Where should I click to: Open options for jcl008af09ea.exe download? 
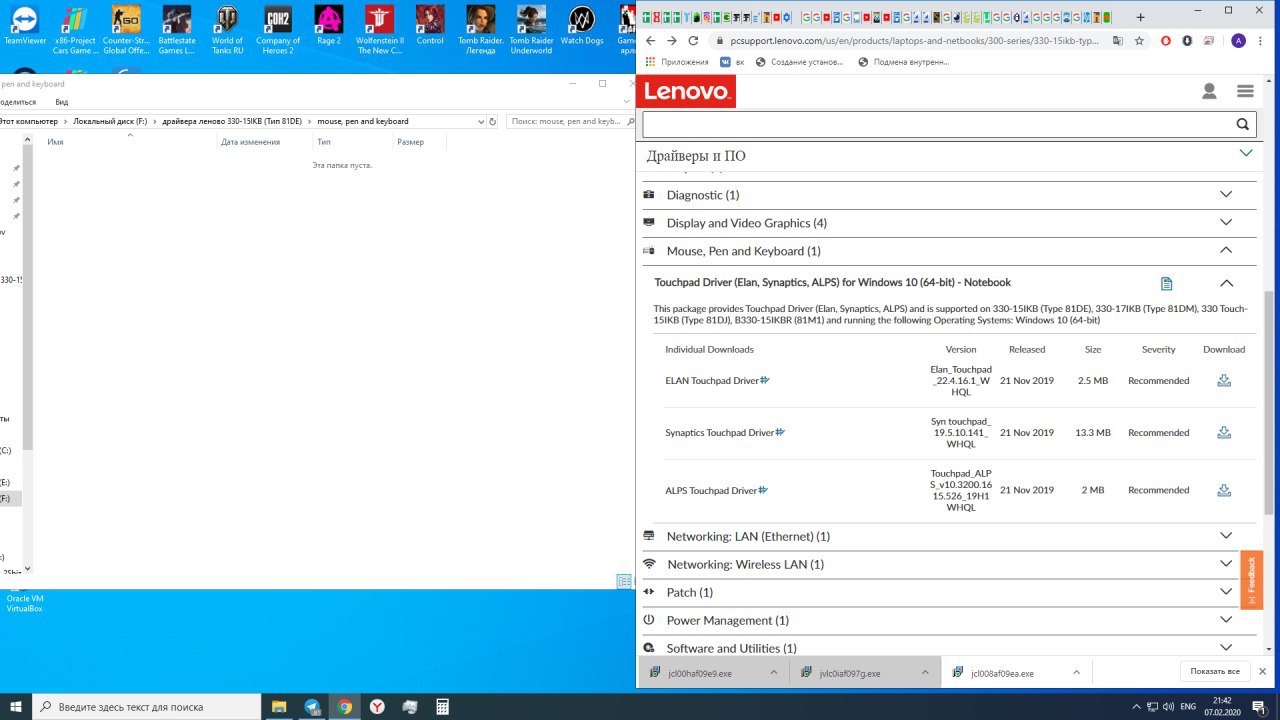(1077, 673)
